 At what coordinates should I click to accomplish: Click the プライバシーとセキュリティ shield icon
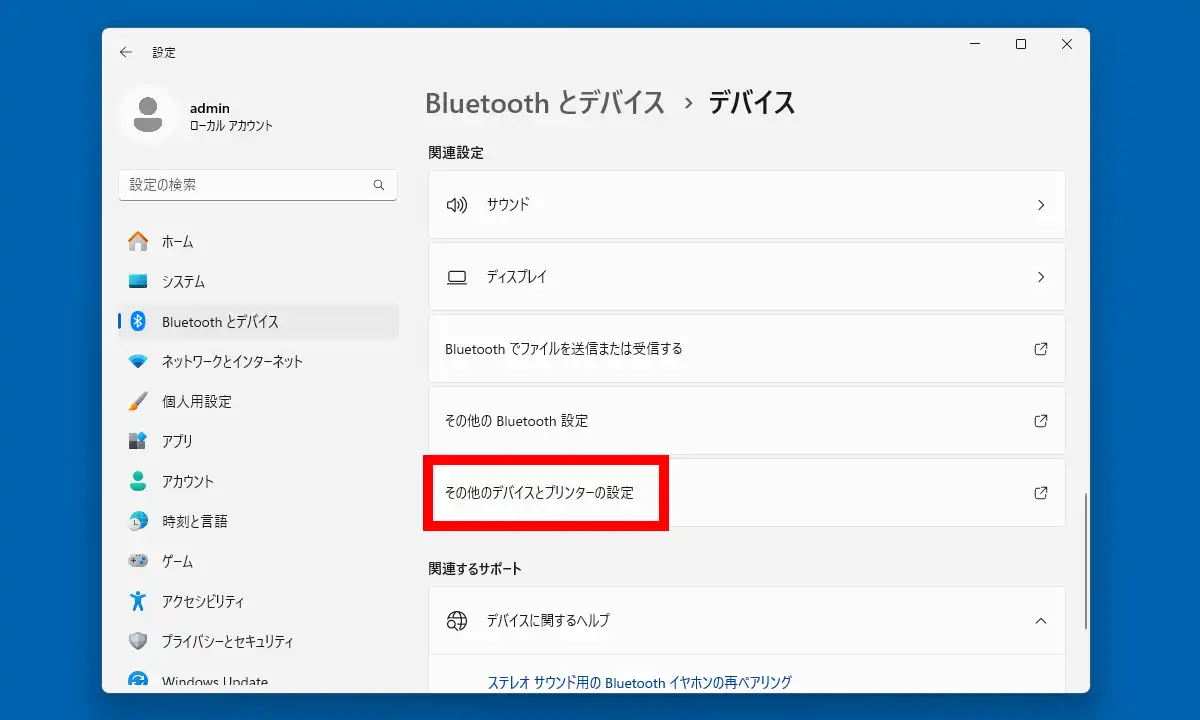138,641
